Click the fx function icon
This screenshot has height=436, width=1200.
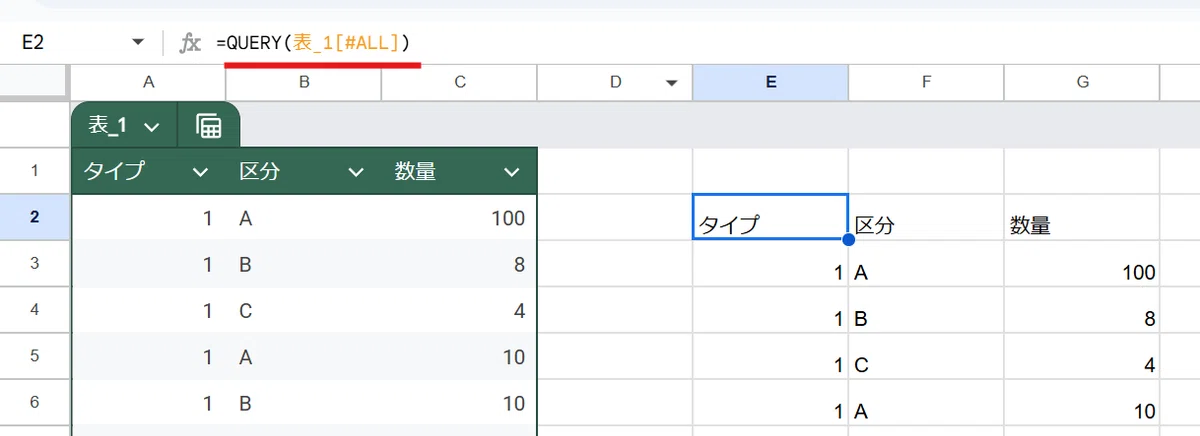(x=189, y=43)
